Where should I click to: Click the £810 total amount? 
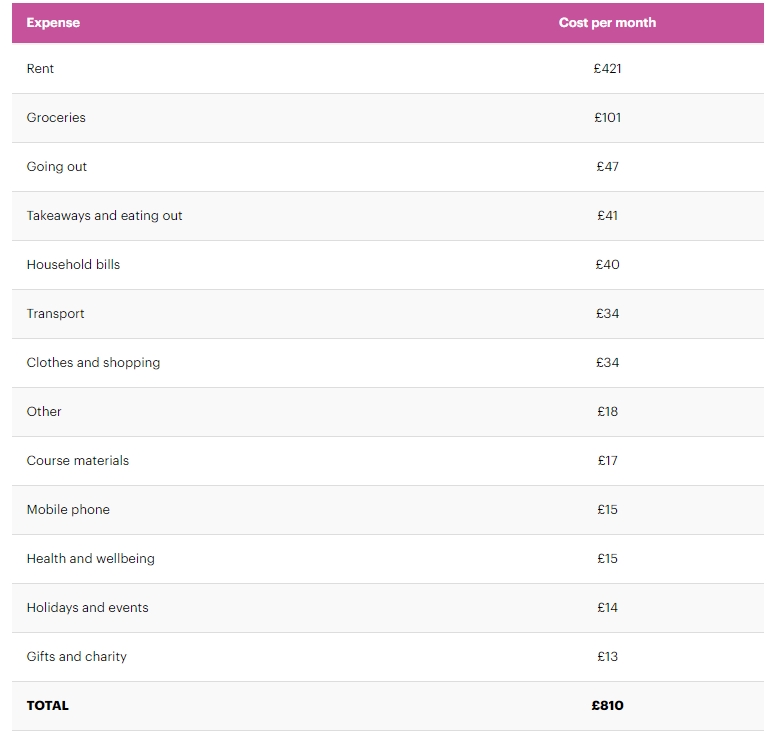coord(607,706)
